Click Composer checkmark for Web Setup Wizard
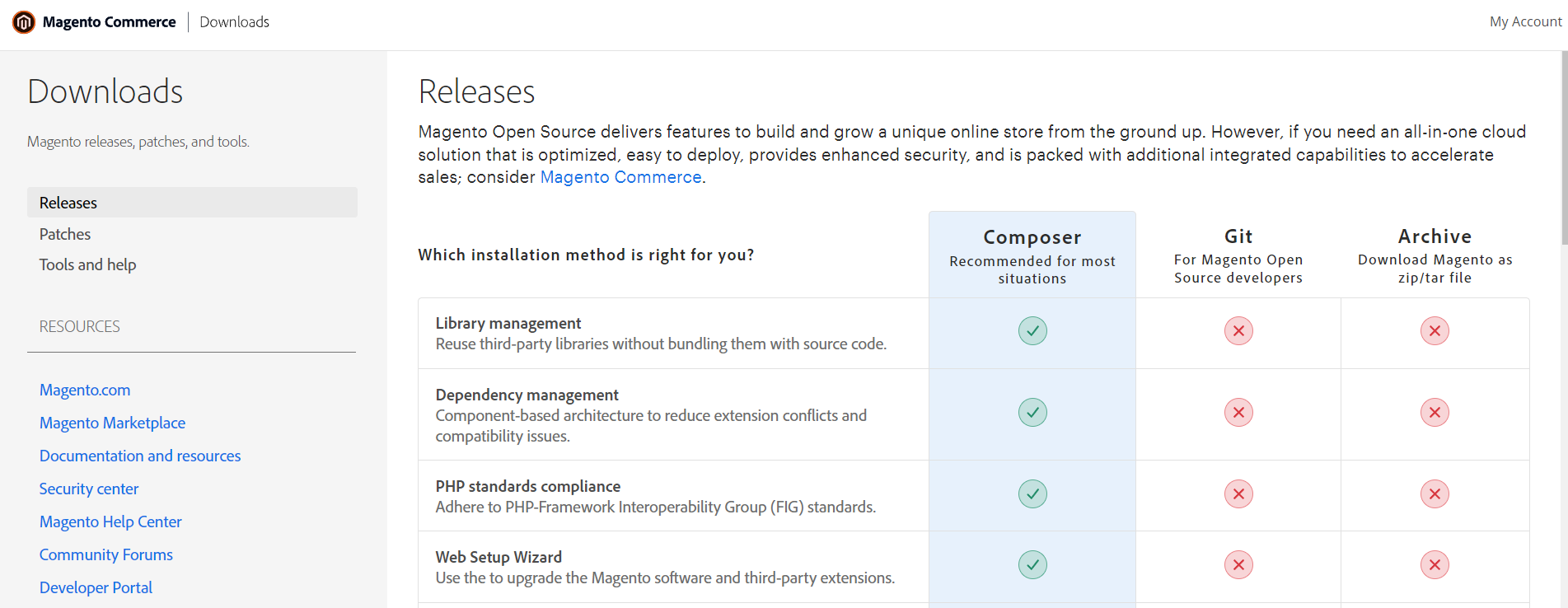Image resolution: width=1568 pixels, height=608 pixels. coord(1032,565)
